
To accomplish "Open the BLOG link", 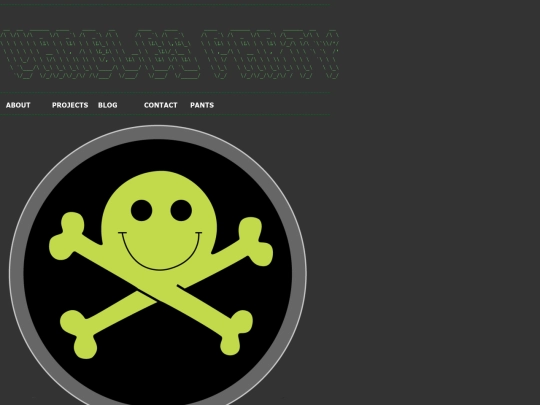I will click(x=107, y=105).
